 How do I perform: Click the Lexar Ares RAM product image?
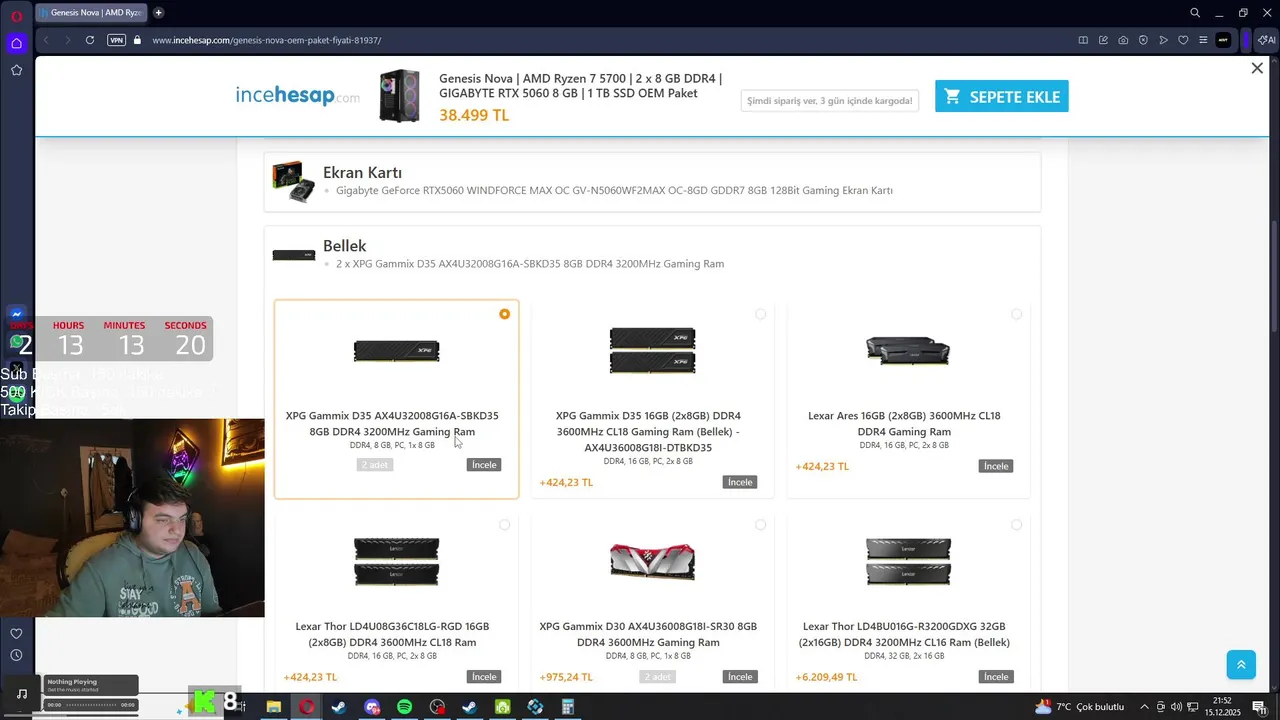point(908,351)
